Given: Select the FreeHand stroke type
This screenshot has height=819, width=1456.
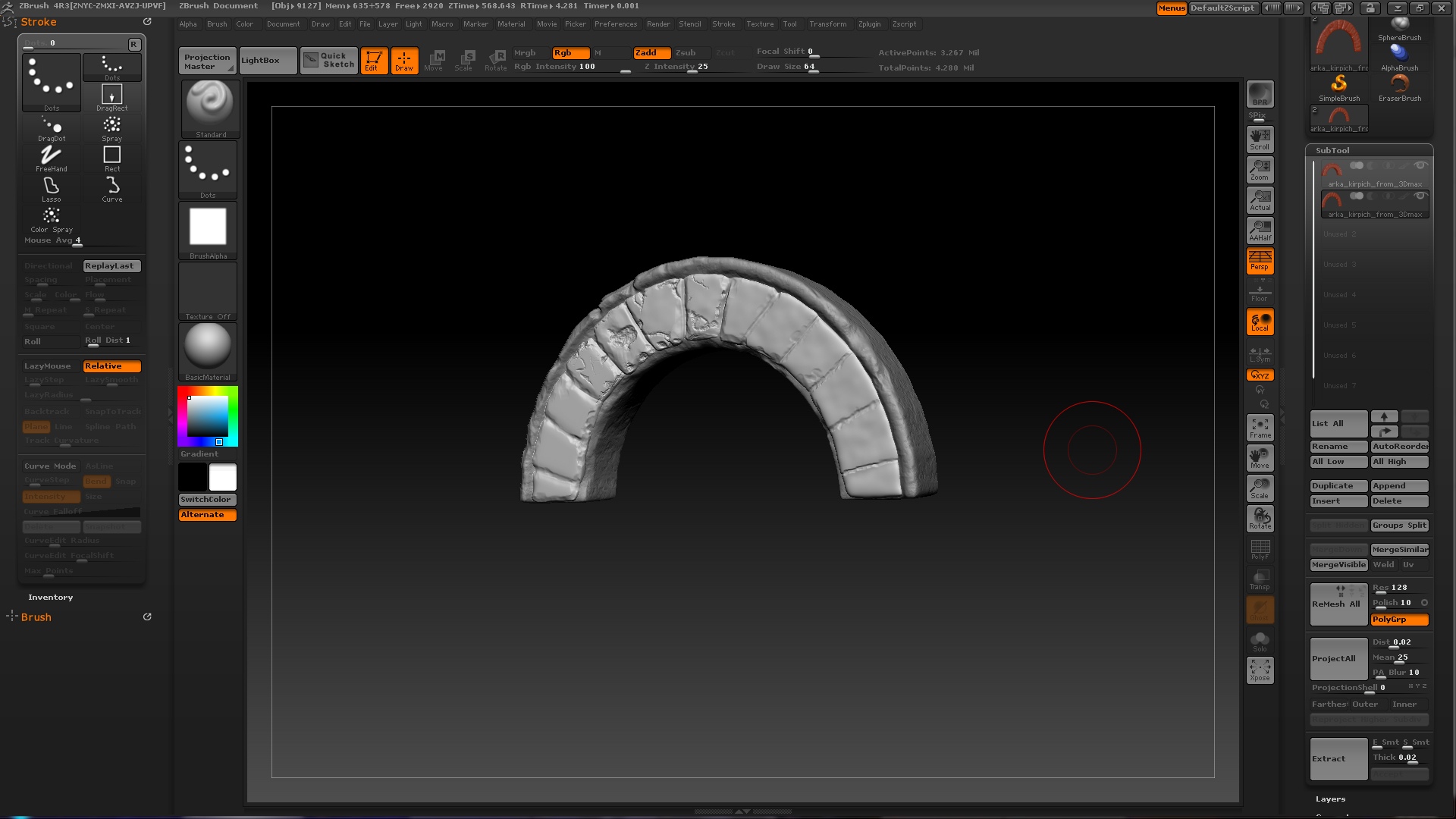Looking at the screenshot, I should pyautogui.click(x=51, y=158).
